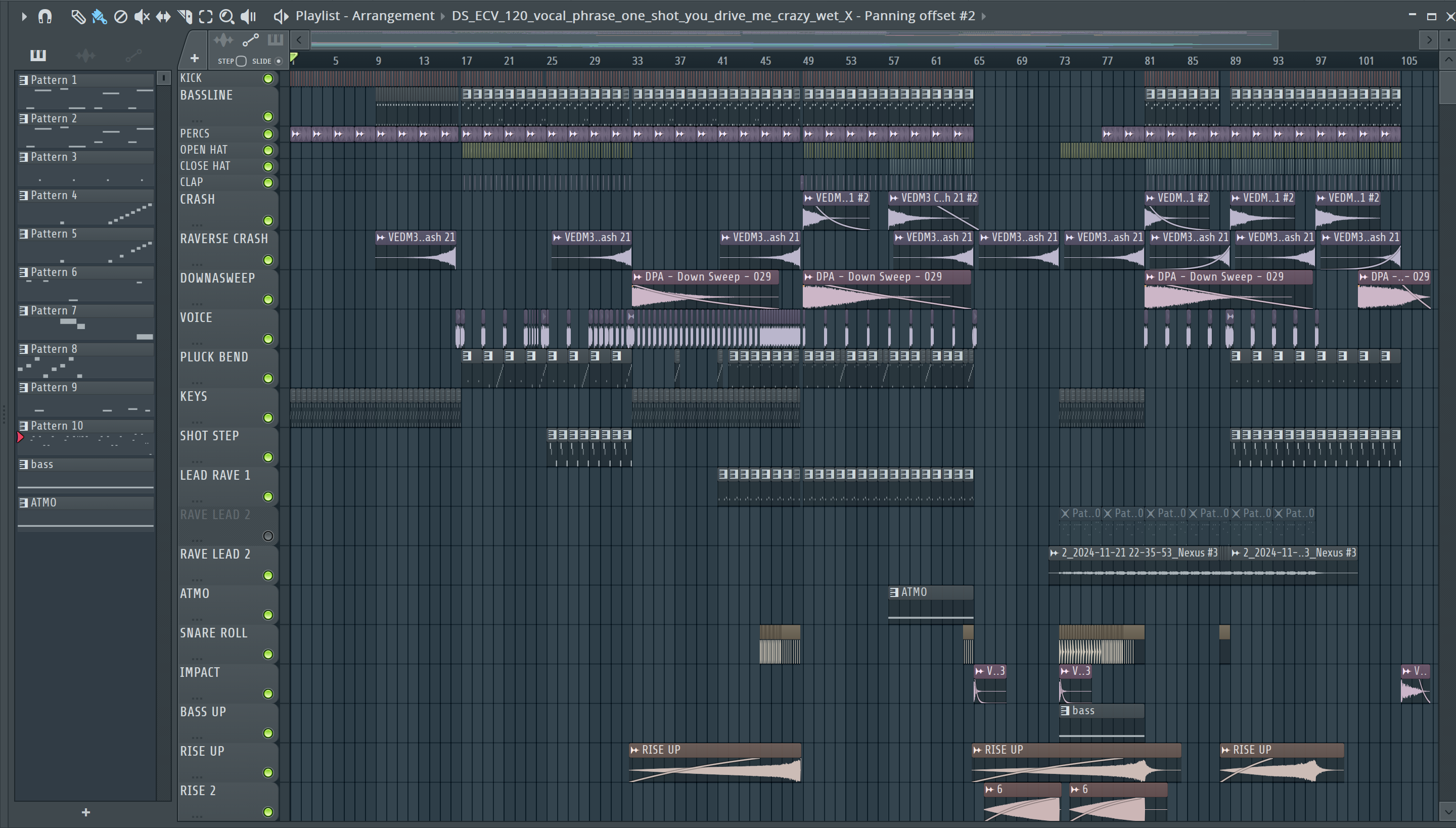Select the Paint brush tool

99,17
